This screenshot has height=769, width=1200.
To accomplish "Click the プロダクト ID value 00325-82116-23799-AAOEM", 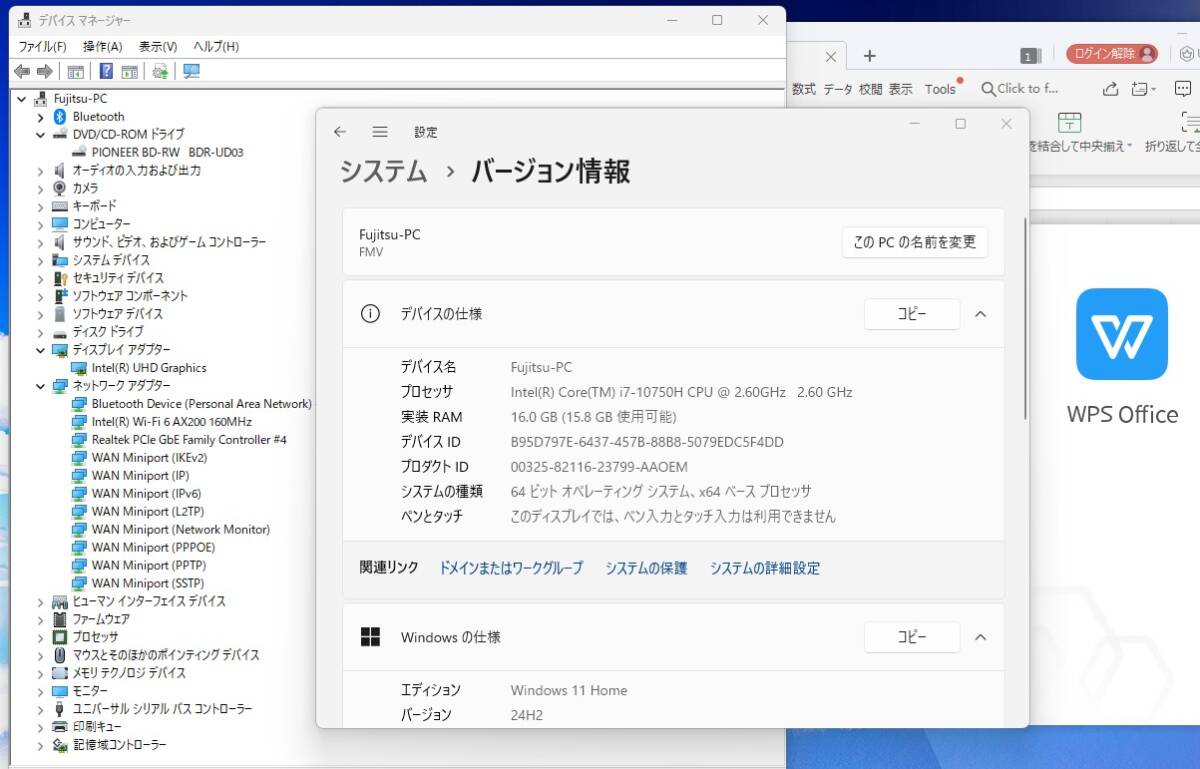I will (x=599, y=467).
